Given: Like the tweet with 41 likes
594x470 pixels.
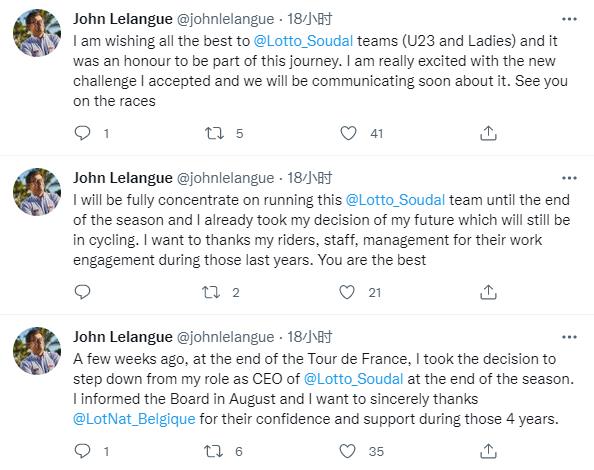Looking at the screenshot, I should click(x=348, y=133).
